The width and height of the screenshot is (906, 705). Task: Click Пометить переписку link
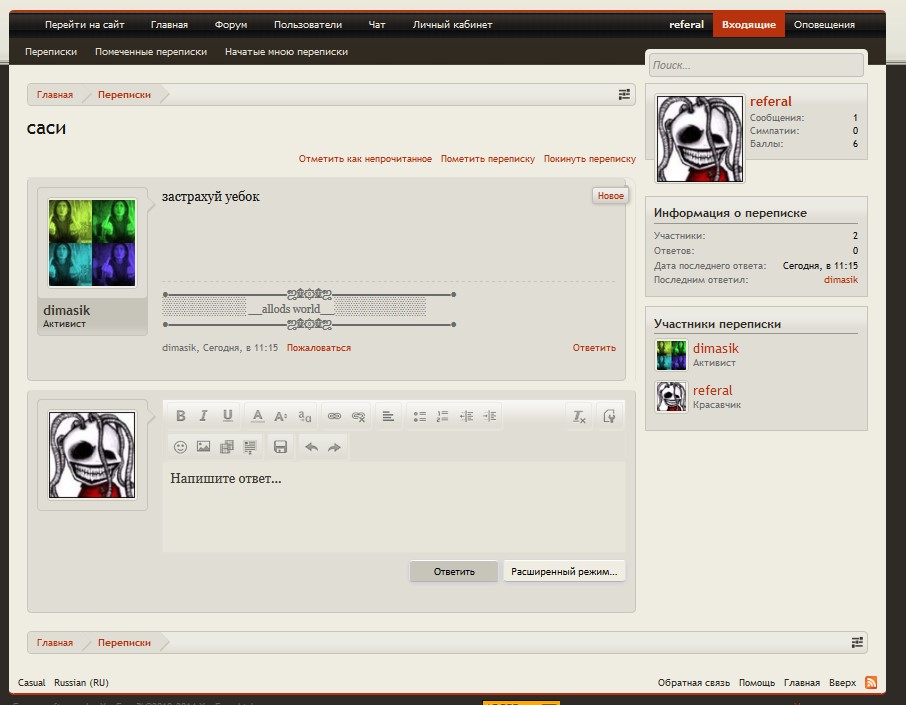(x=488, y=158)
